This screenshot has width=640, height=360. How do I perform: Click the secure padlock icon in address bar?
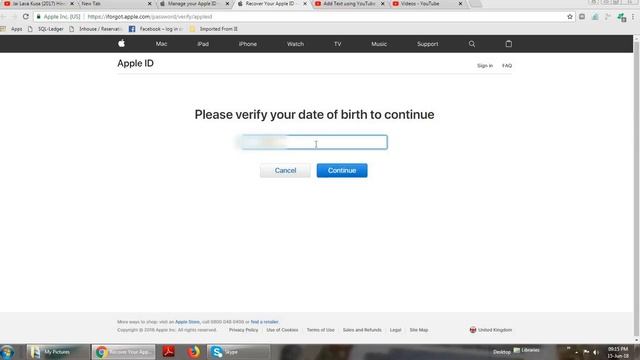[x=38, y=17]
